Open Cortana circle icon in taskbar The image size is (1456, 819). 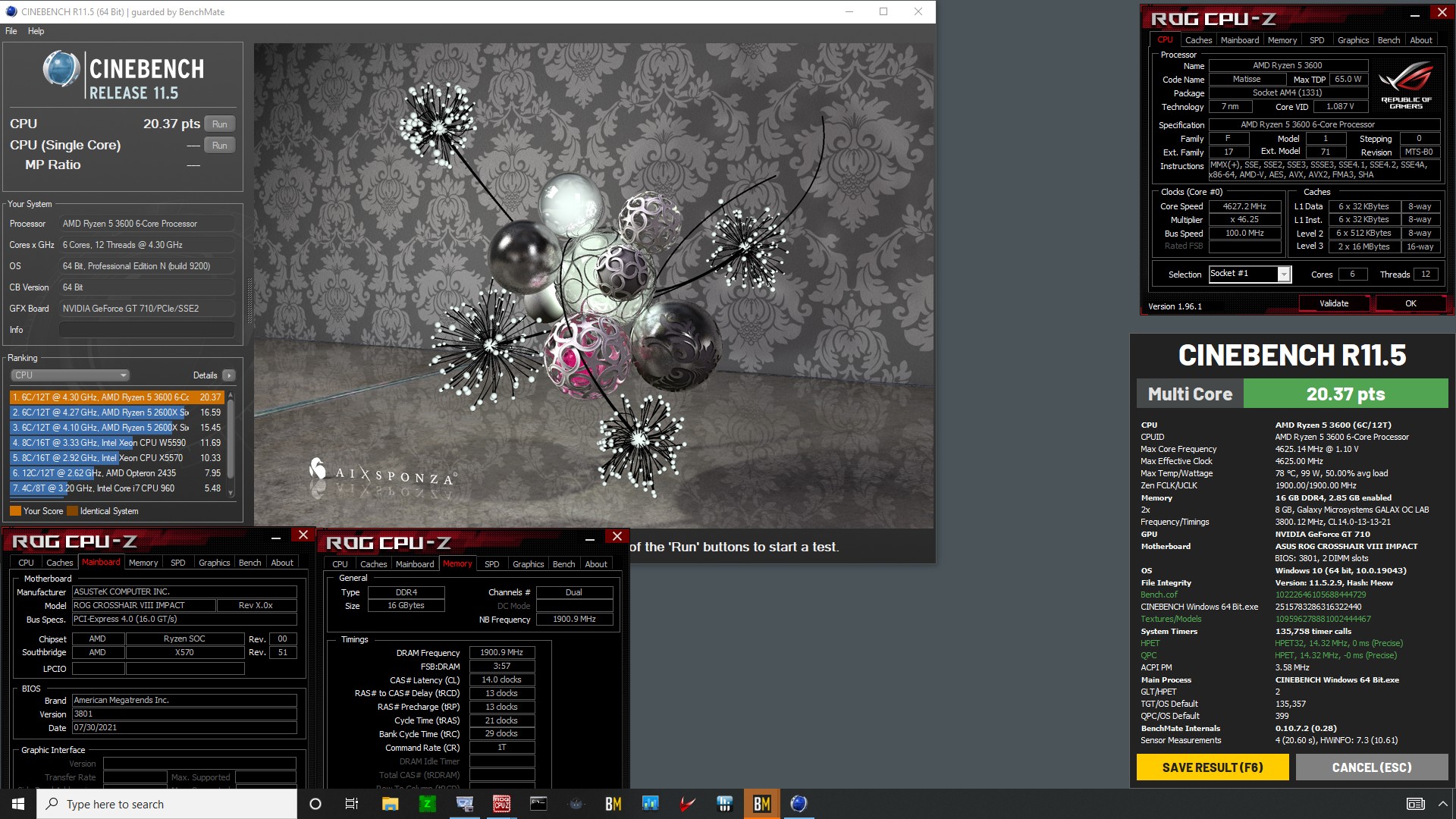[x=315, y=804]
